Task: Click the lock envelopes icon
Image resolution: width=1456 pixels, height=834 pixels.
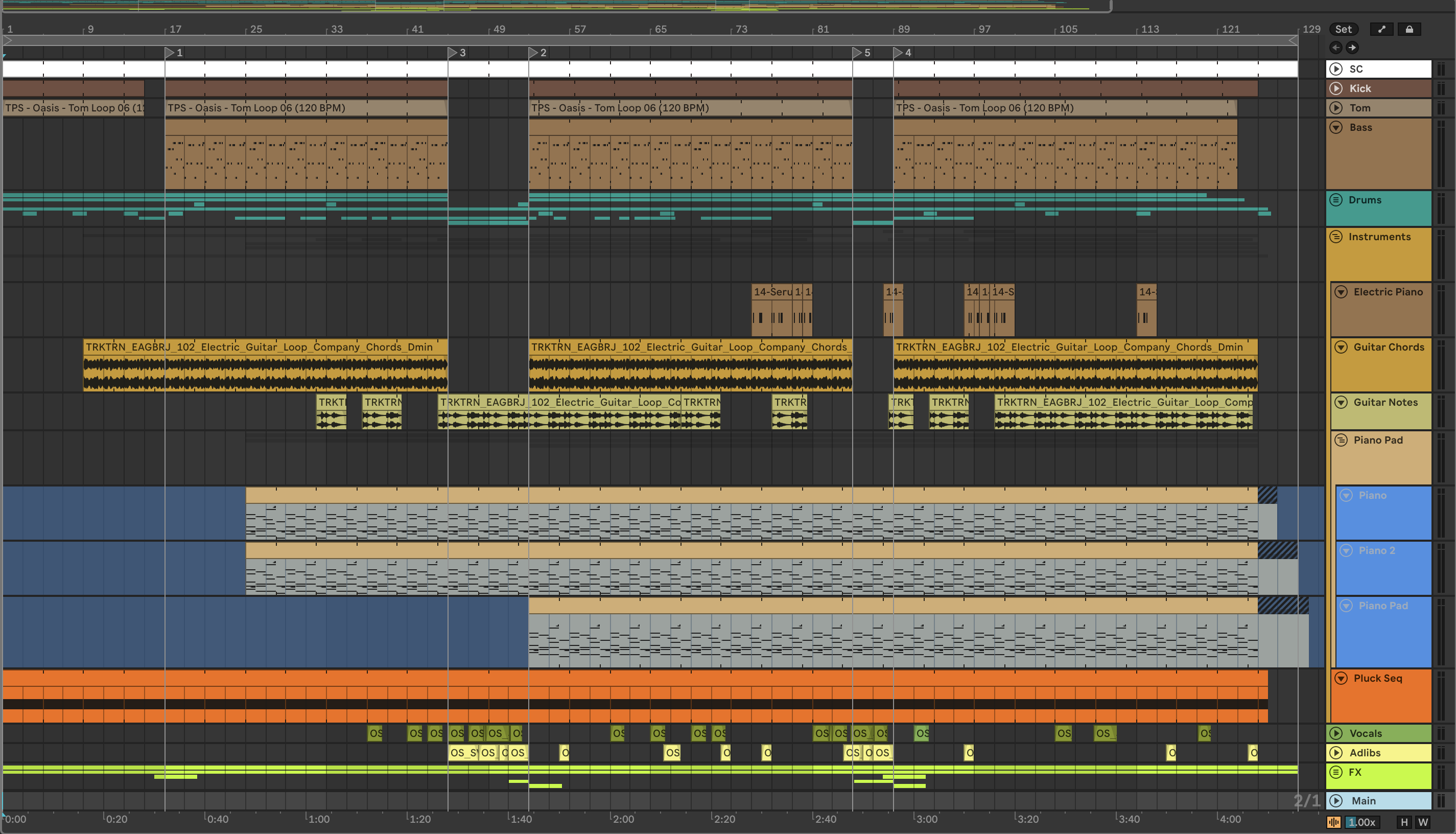Action: 1409,29
